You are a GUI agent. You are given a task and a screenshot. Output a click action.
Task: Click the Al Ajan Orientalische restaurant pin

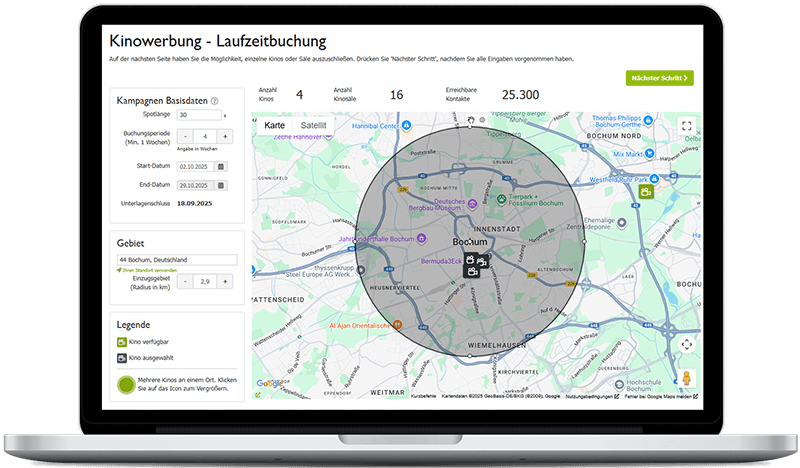click(397, 325)
